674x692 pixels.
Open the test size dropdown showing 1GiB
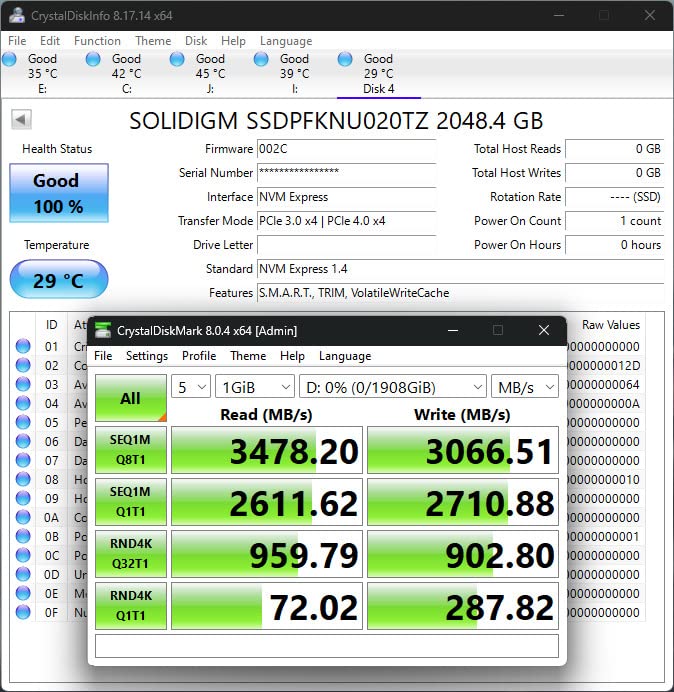(x=255, y=387)
